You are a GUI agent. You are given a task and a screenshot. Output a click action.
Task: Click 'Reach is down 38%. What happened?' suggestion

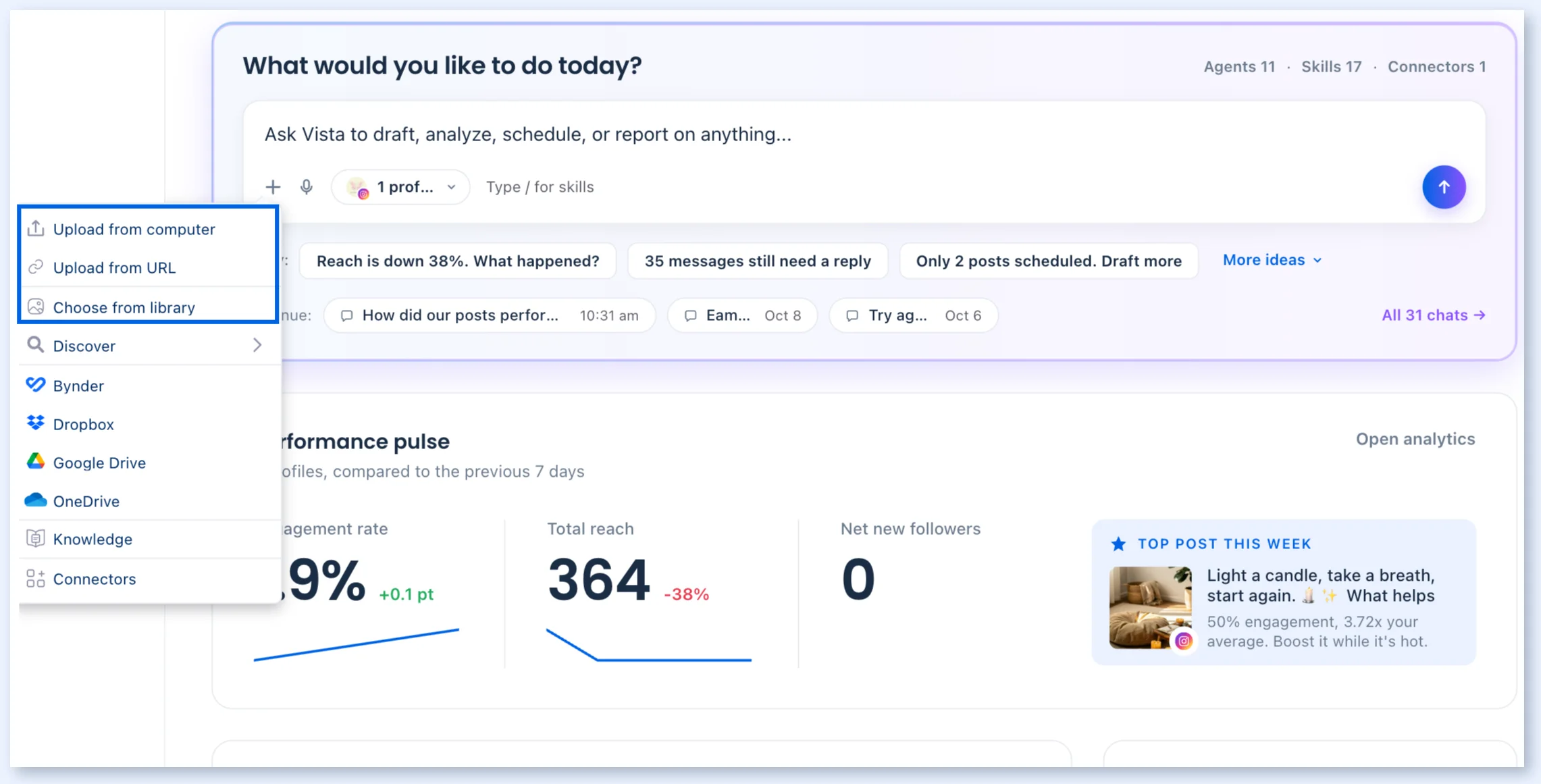458,261
